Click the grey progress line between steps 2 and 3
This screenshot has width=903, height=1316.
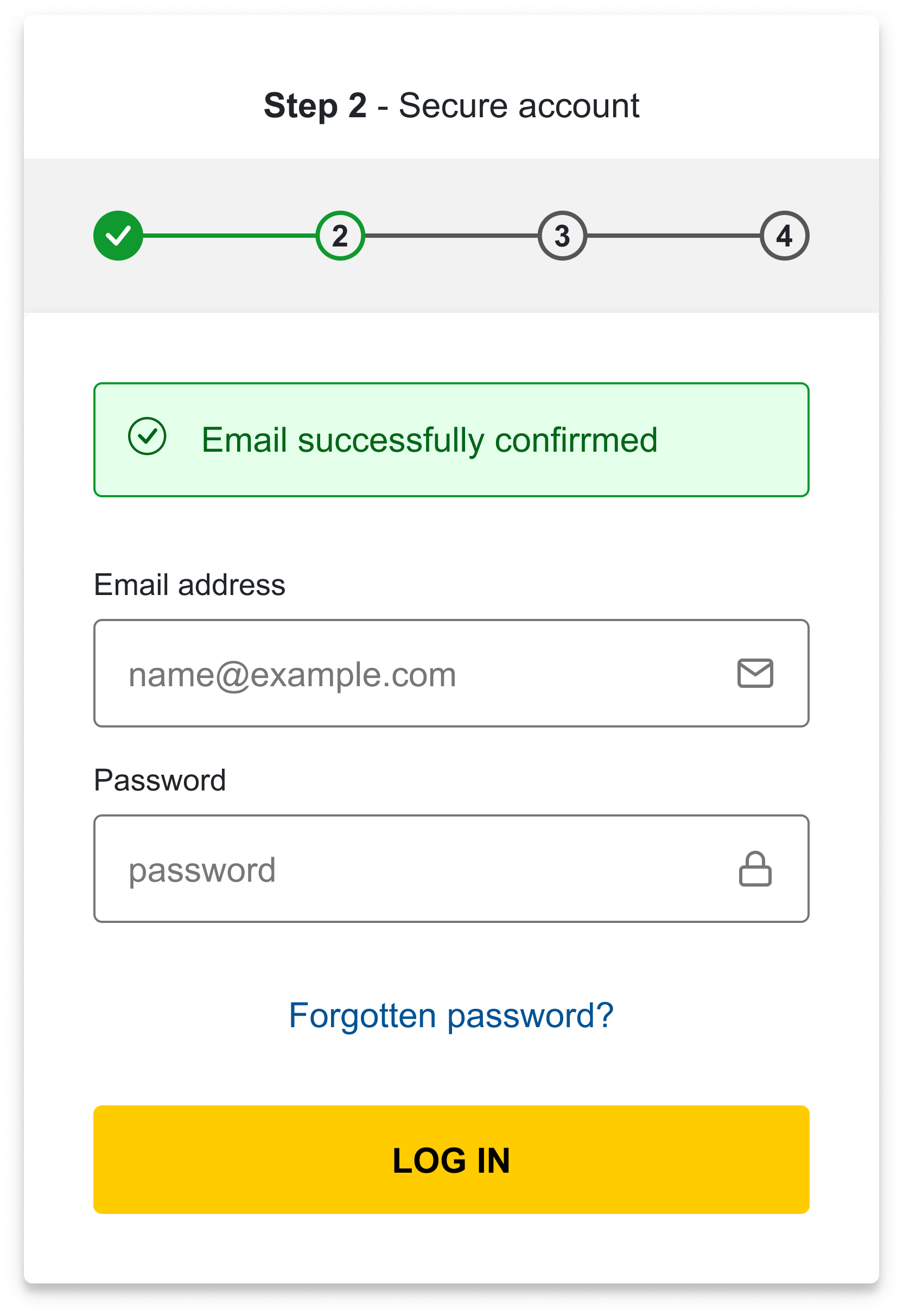coord(451,236)
